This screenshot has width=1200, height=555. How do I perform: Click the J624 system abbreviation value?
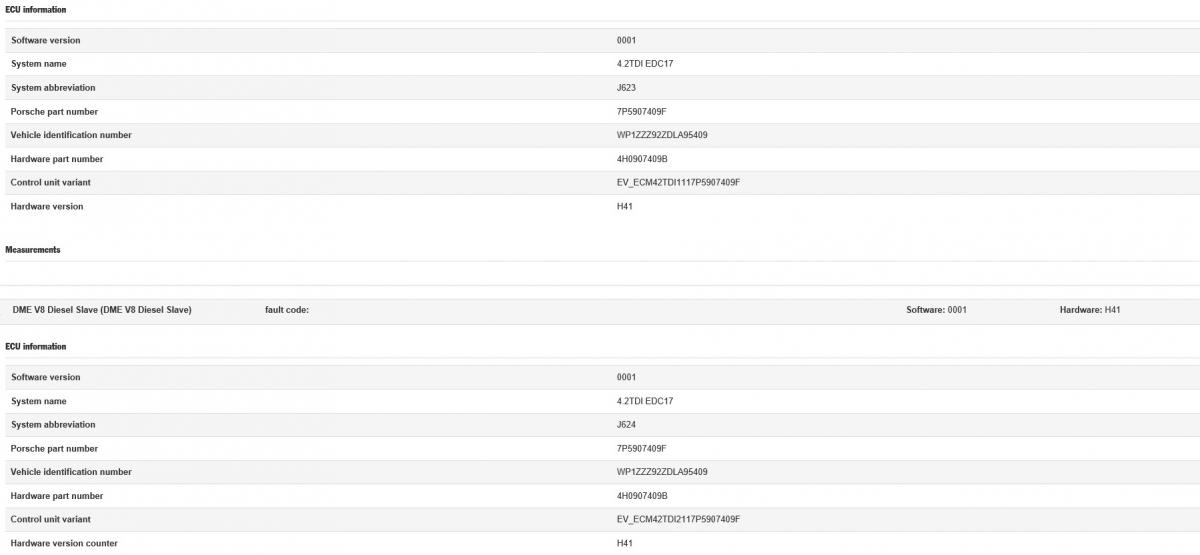pos(627,425)
